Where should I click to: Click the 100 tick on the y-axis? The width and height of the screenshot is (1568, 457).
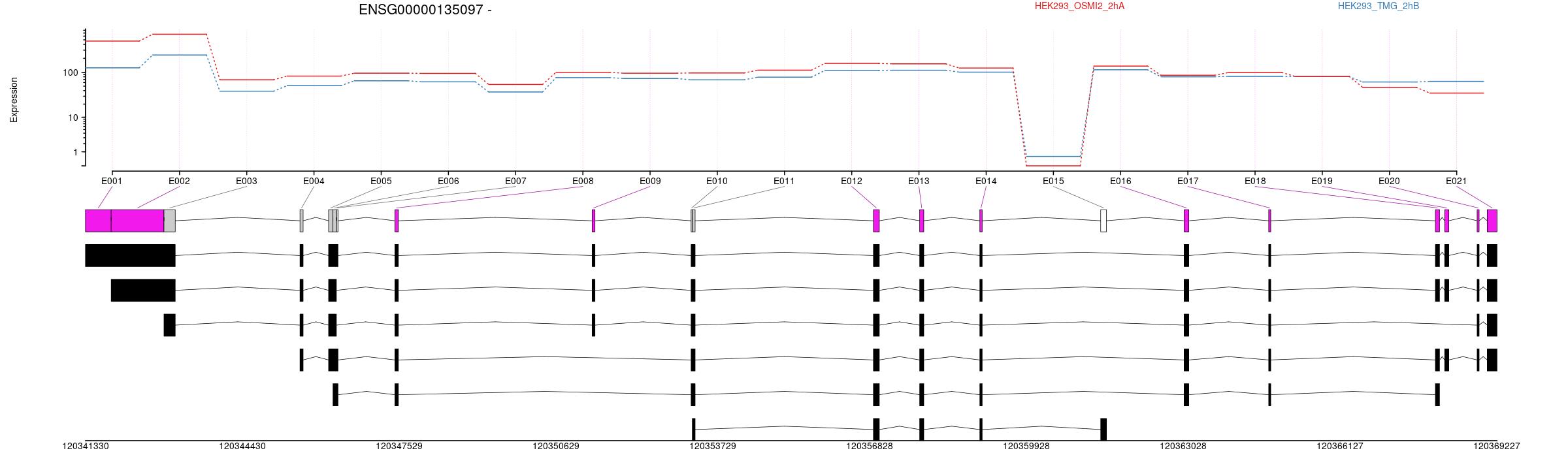coord(70,72)
